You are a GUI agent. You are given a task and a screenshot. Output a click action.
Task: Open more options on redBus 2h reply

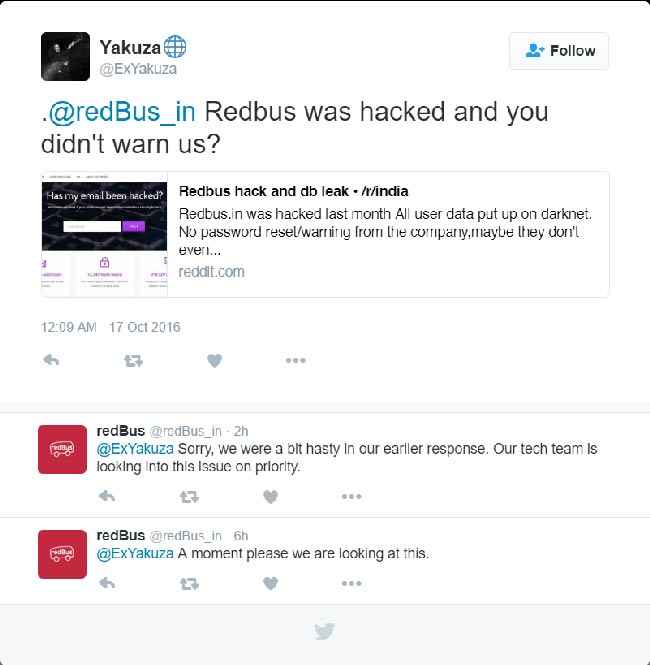[352, 496]
